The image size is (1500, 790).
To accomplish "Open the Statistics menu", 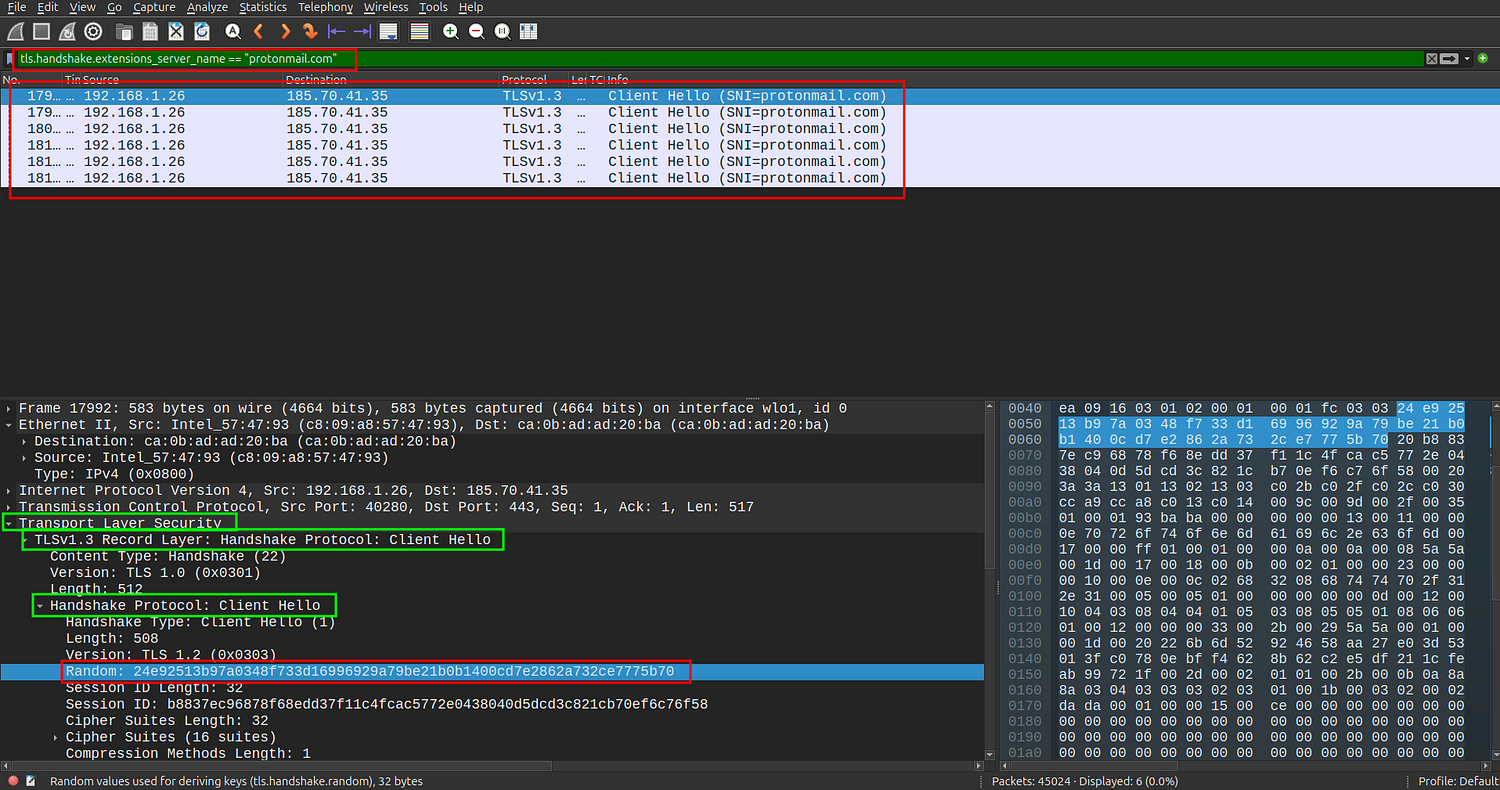I will (x=263, y=7).
